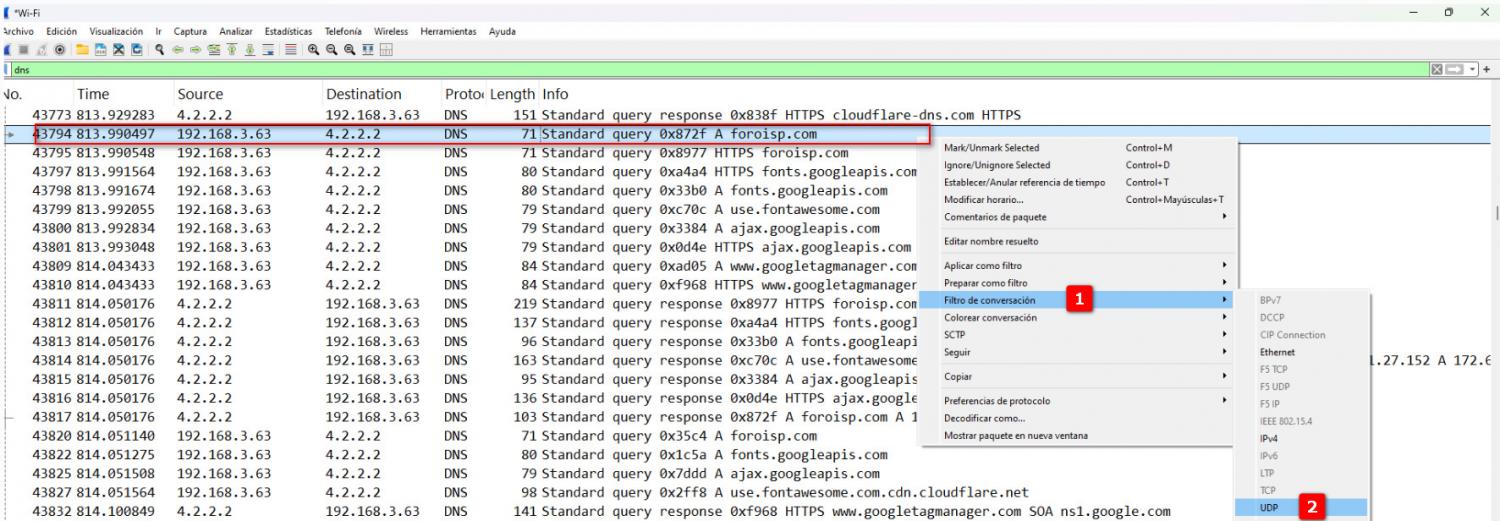Click the open capture file folder icon
Viewport: 1500px width, 521px height.
coord(82,50)
